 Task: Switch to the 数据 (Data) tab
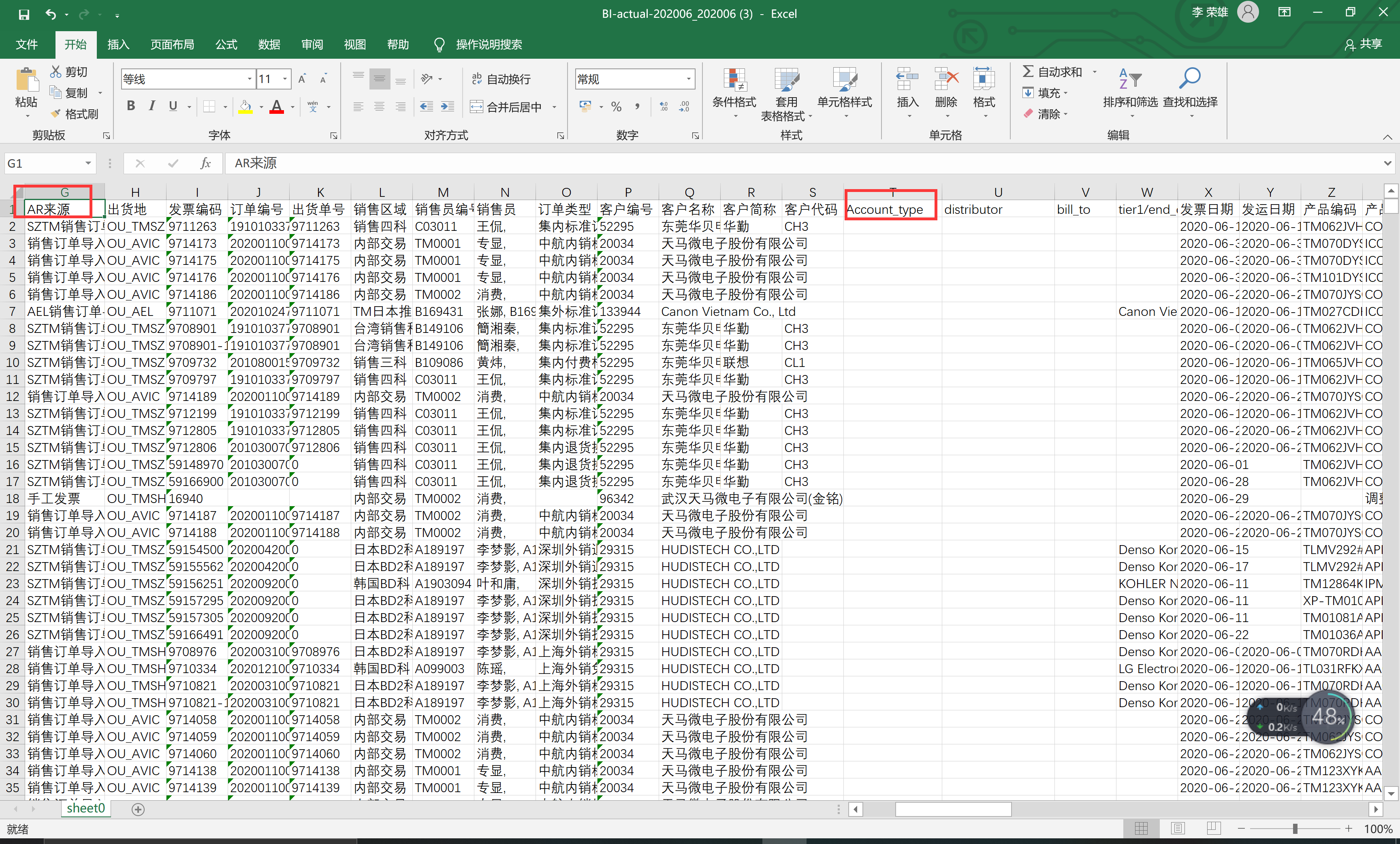[269, 44]
